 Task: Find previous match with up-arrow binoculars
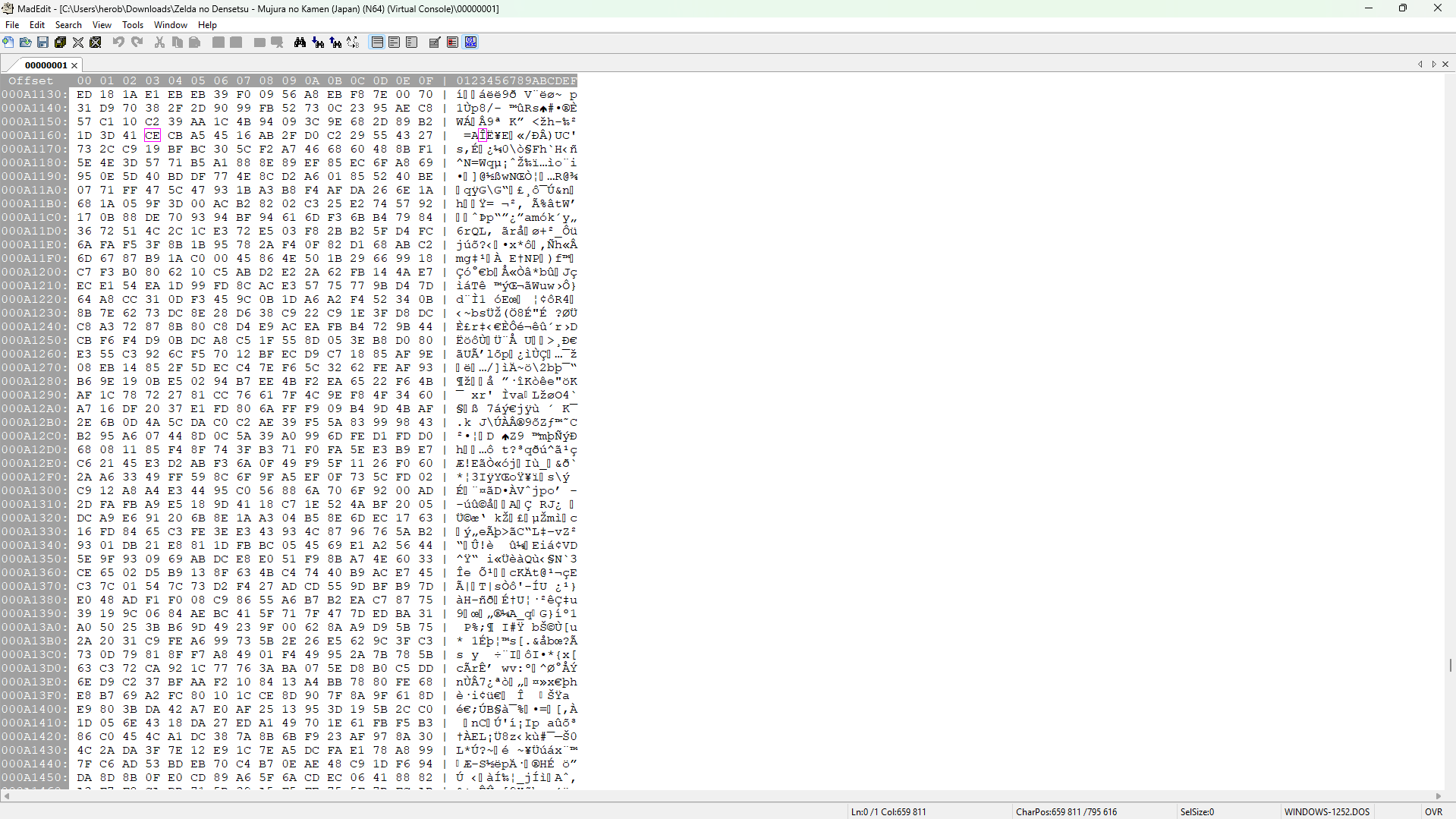tap(335, 43)
